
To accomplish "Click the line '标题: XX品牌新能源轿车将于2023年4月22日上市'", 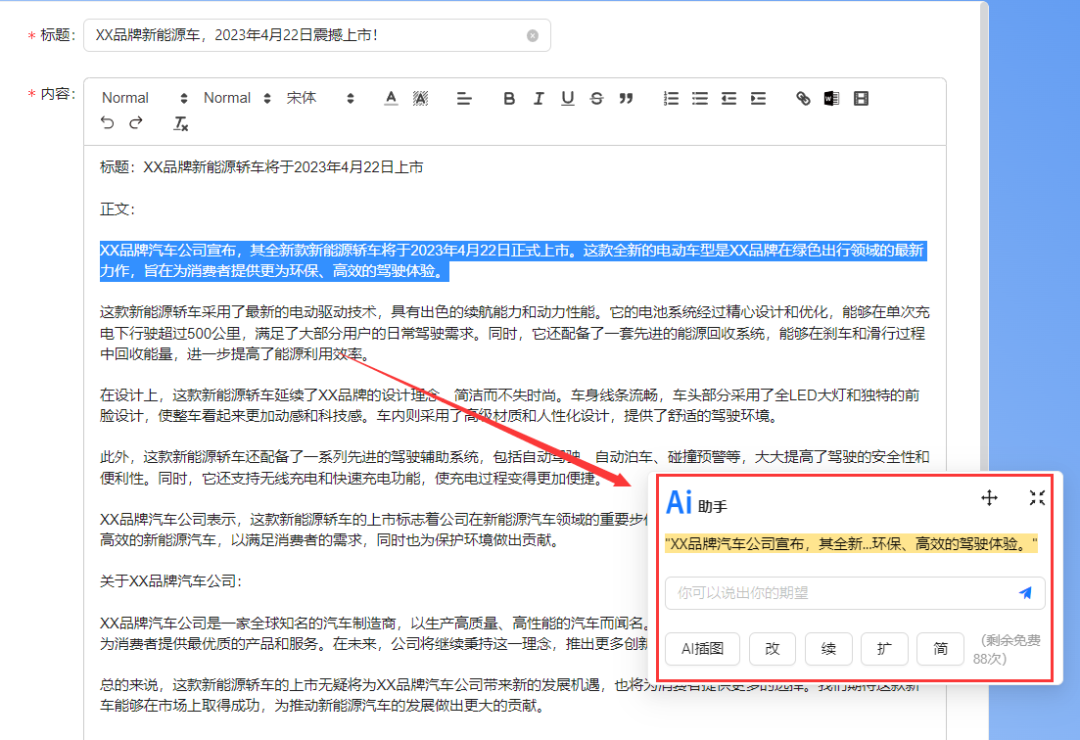I will point(262,167).
